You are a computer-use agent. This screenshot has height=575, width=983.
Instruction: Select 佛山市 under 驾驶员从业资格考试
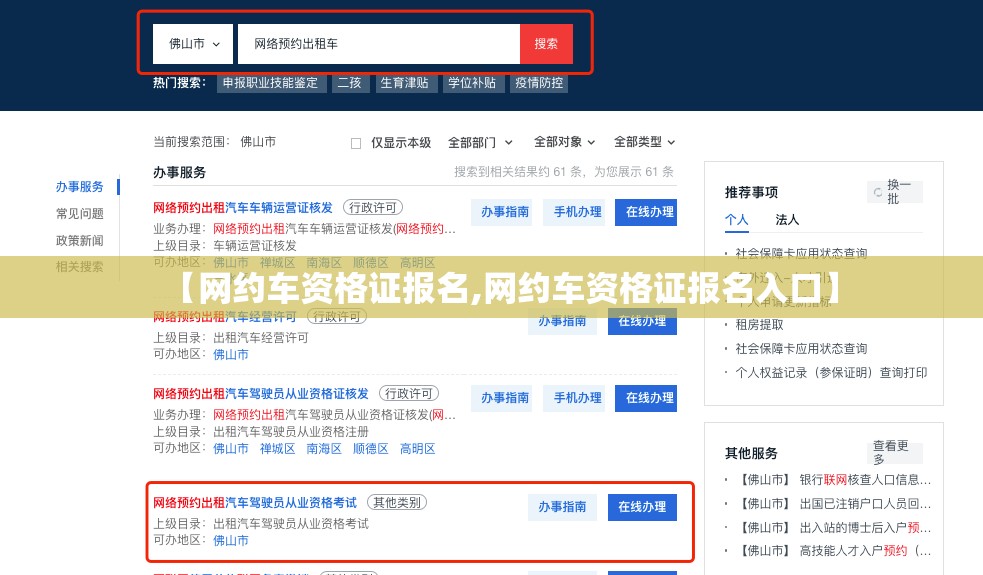(x=231, y=540)
